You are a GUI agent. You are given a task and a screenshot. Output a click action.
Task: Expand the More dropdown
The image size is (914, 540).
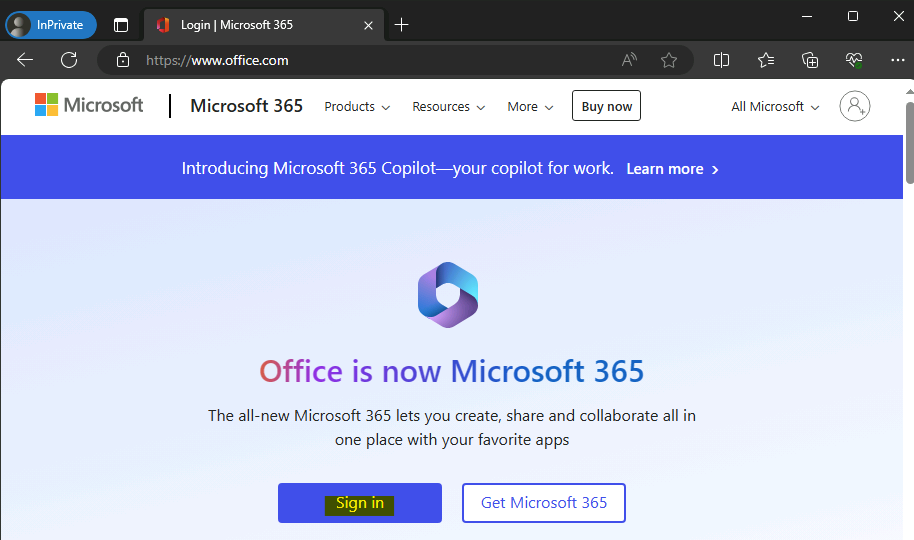click(530, 107)
